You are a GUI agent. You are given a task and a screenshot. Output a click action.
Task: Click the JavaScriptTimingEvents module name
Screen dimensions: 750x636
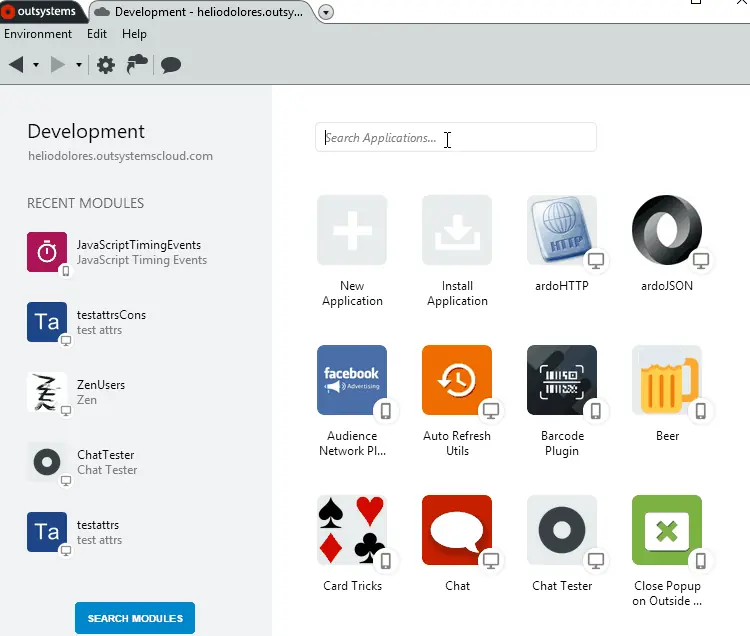click(x=139, y=245)
